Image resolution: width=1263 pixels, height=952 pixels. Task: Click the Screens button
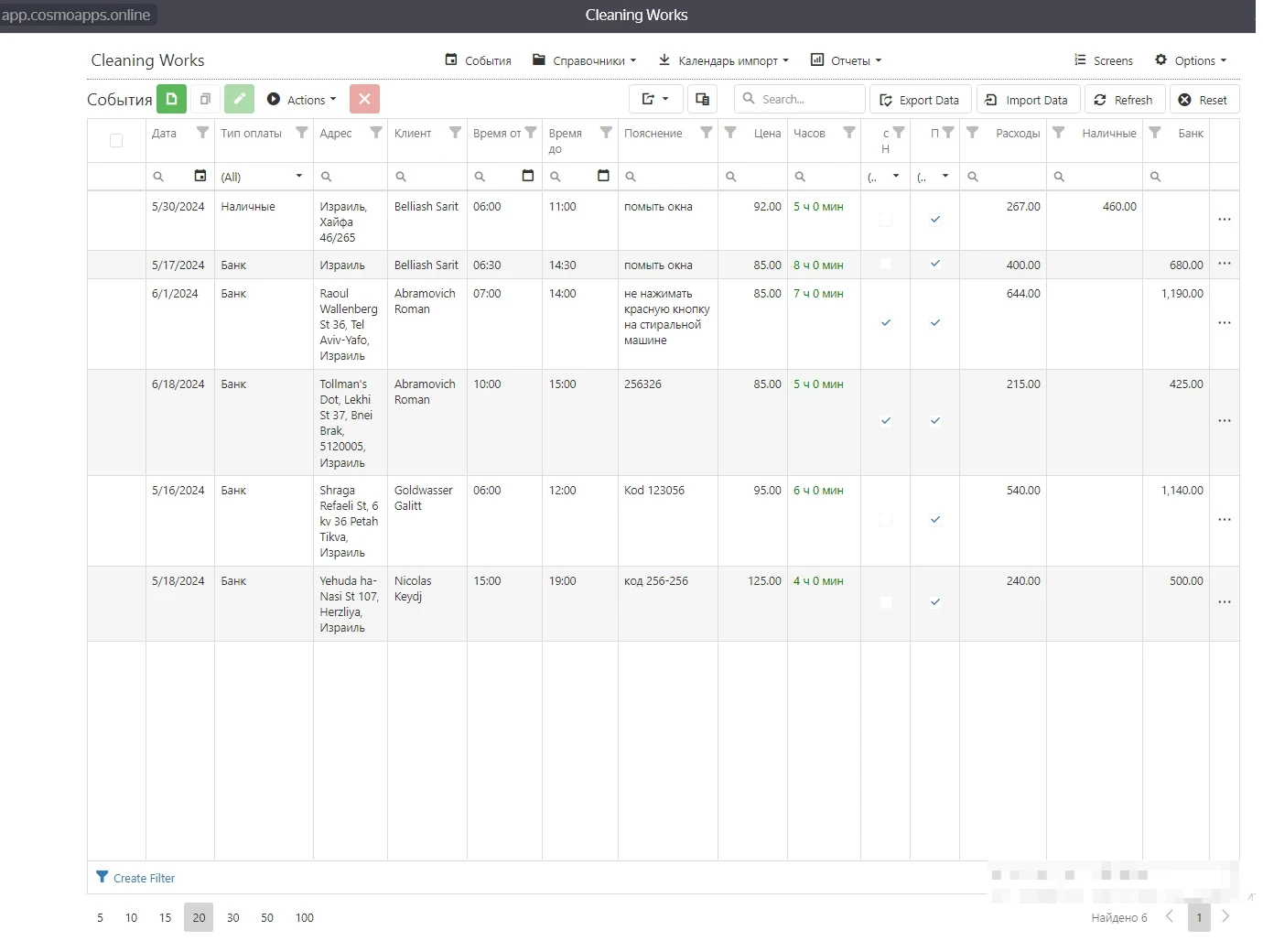point(1104,60)
